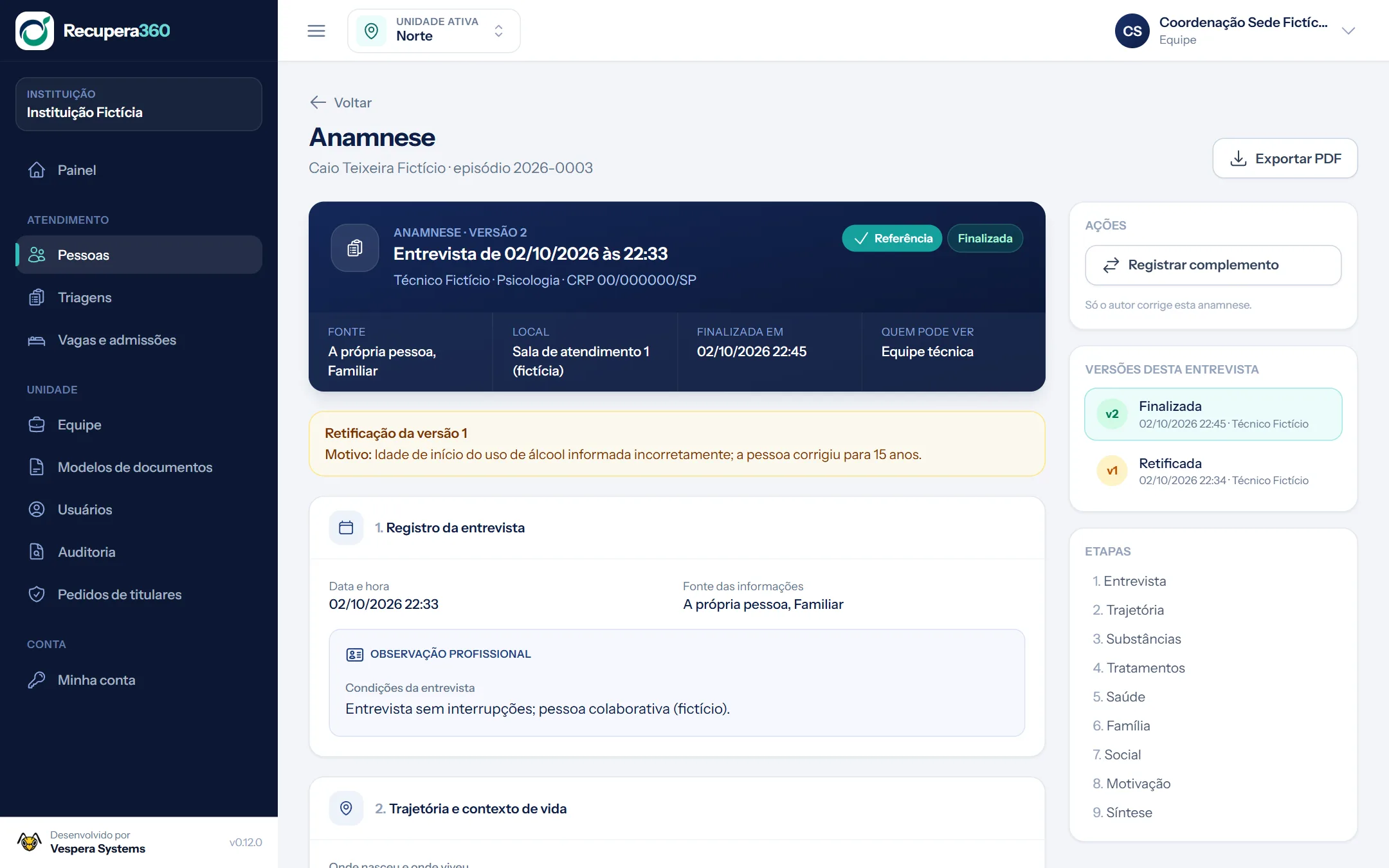
Task: Click the Recupera360 logo icon
Action: tap(35, 31)
